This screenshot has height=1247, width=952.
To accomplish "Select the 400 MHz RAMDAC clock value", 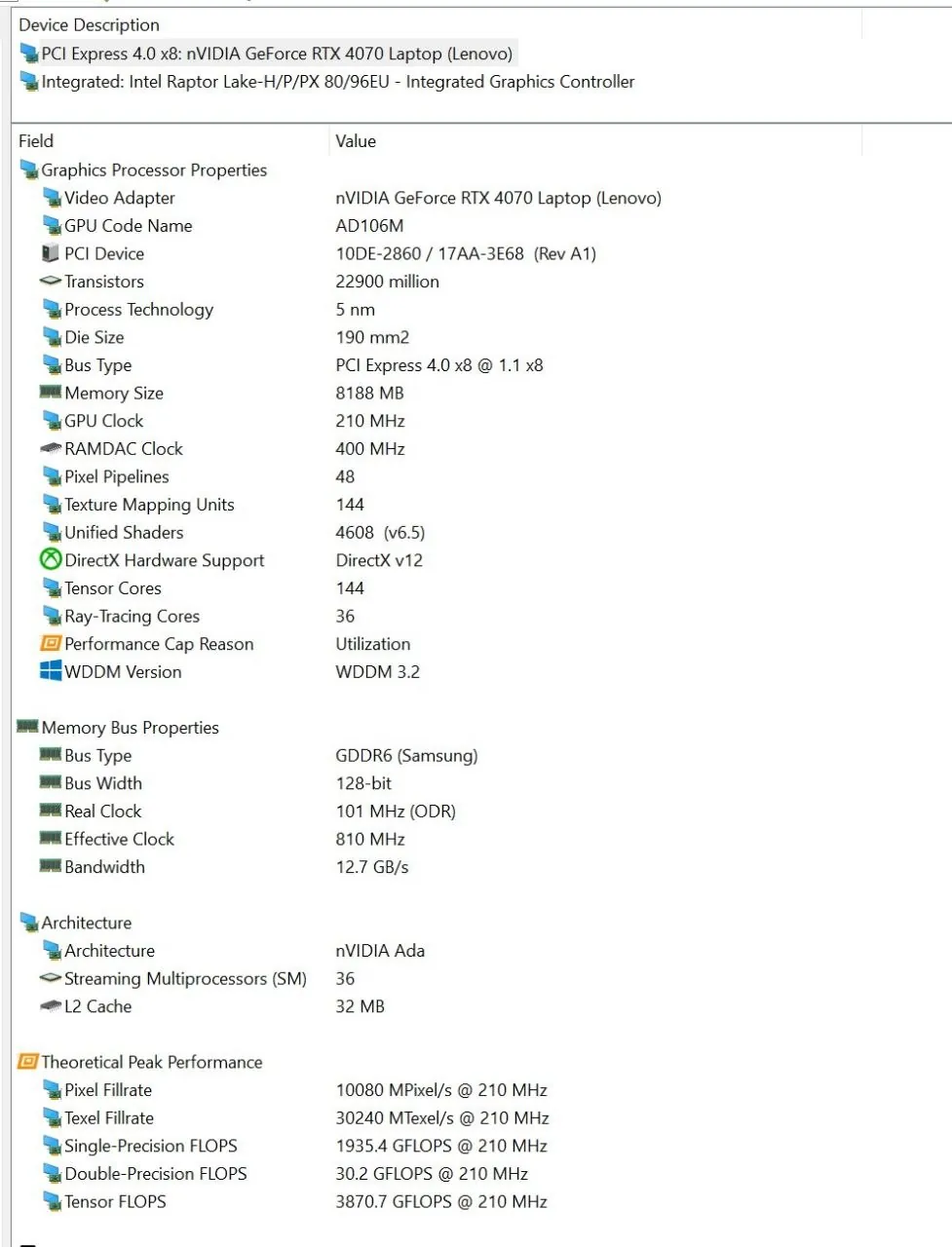I will (x=370, y=449).
